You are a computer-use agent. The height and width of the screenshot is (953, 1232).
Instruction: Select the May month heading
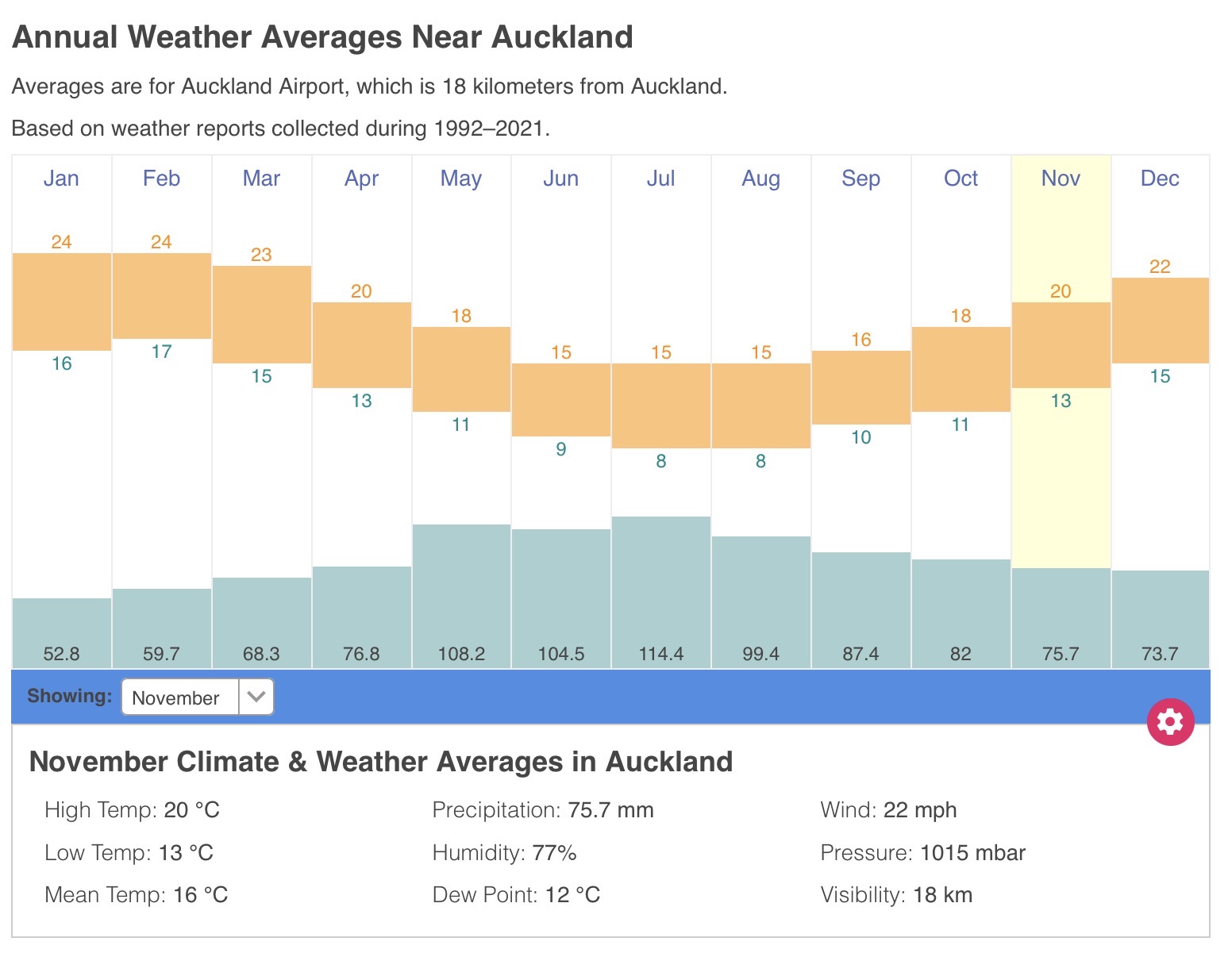point(461,179)
